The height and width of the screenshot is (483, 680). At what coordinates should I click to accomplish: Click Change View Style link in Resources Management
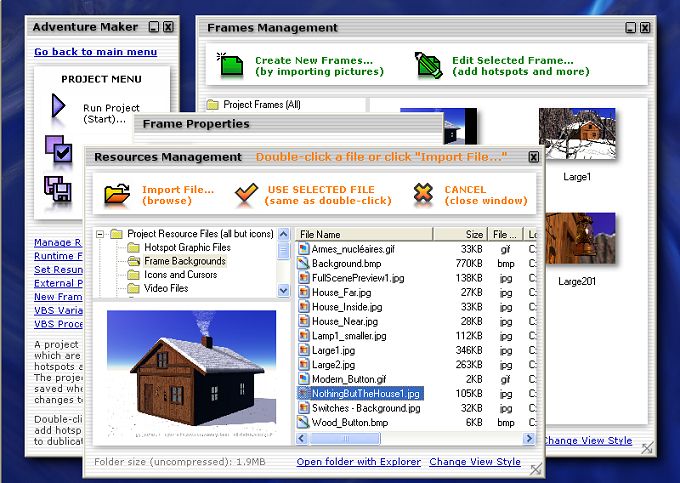pos(474,462)
